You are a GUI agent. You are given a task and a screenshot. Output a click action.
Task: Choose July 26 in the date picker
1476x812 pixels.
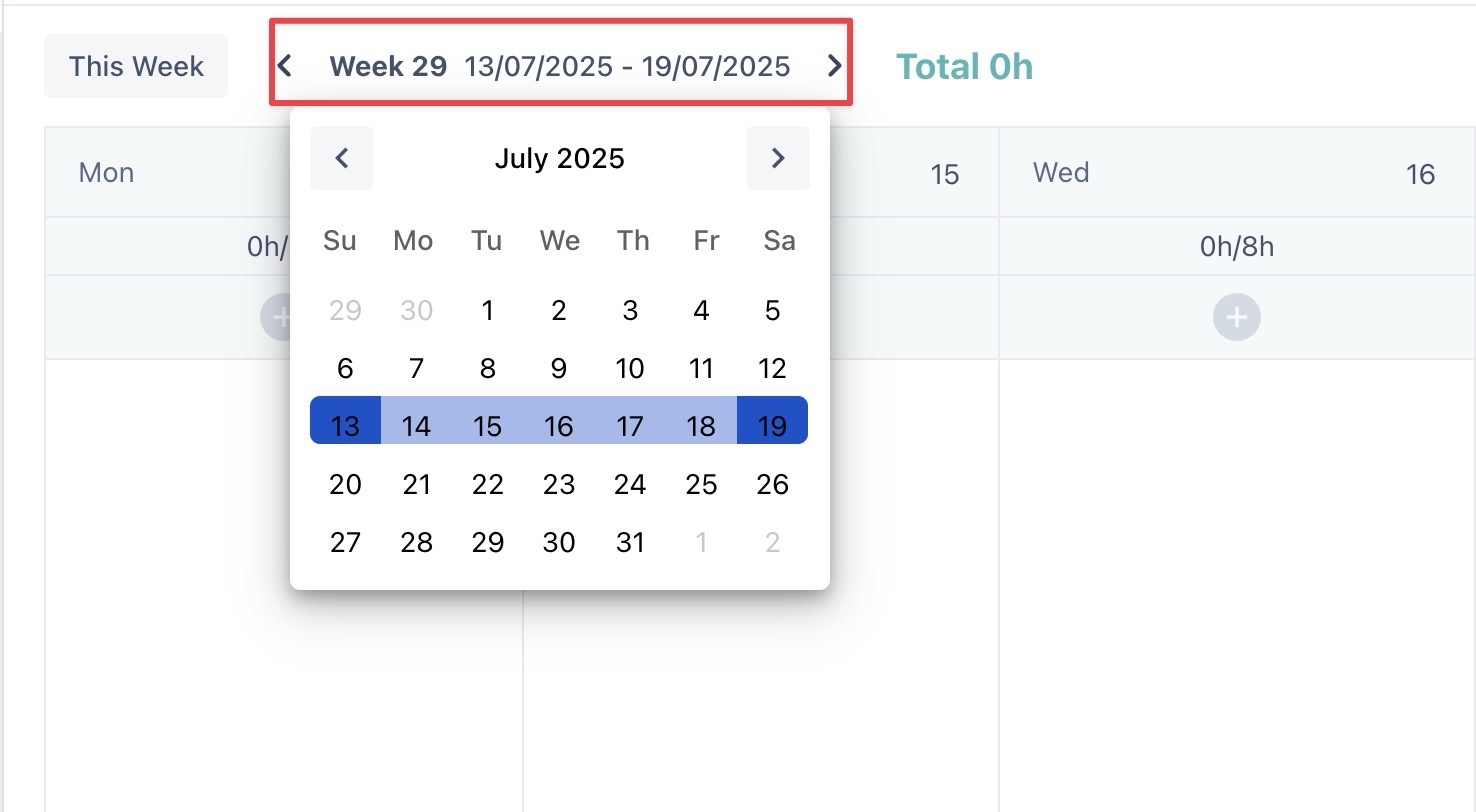772,485
